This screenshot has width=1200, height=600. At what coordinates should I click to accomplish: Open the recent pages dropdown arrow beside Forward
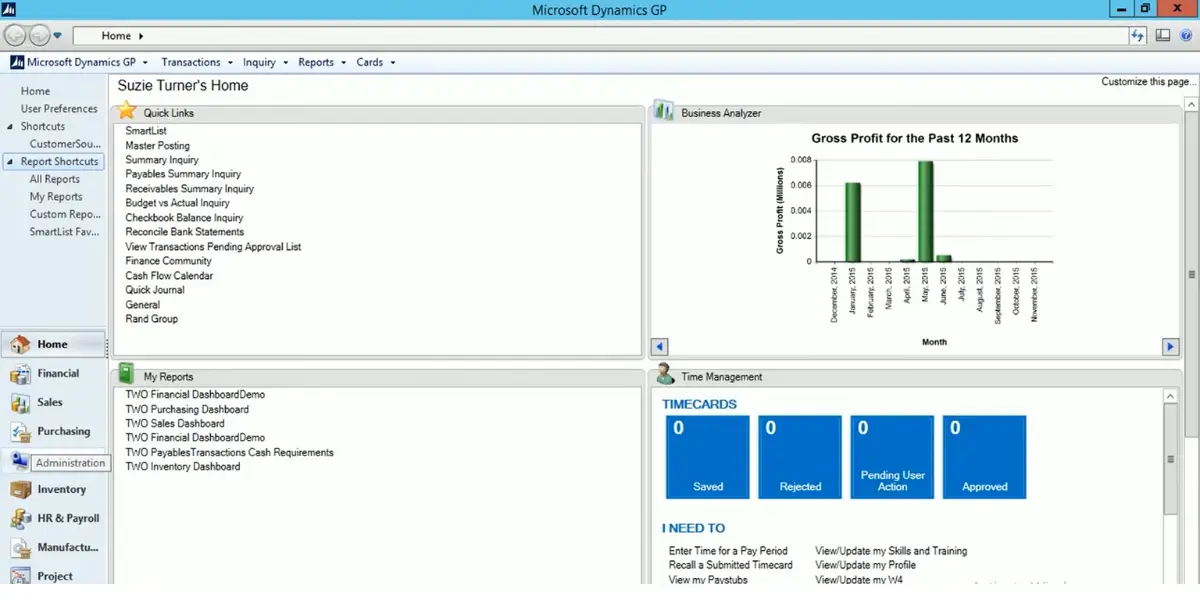(x=58, y=36)
